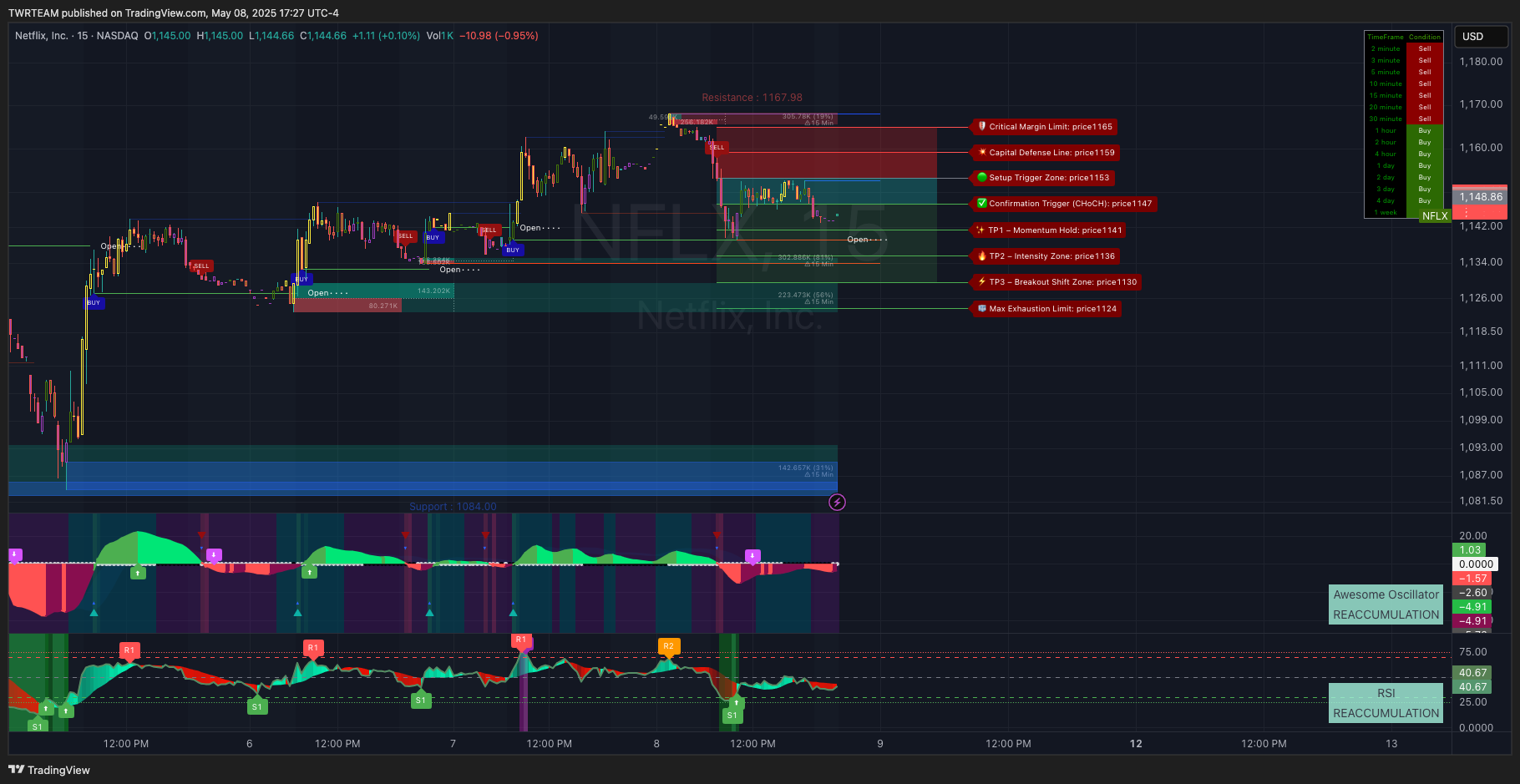Click the Condition column header
Screen dimensions: 1520x784
(x=1425, y=37)
